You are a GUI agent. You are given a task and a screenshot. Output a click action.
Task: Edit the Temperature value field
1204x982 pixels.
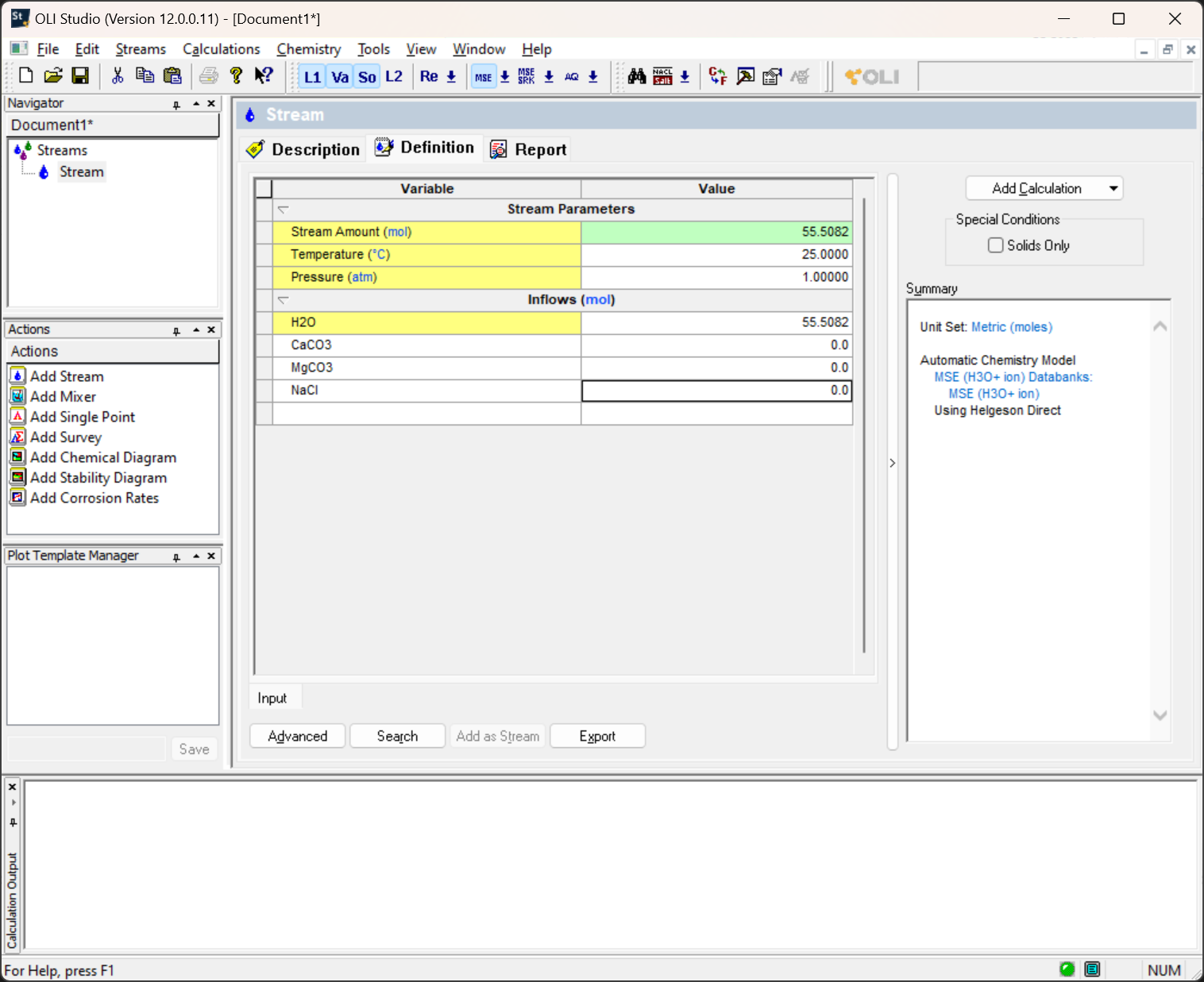[716, 255]
